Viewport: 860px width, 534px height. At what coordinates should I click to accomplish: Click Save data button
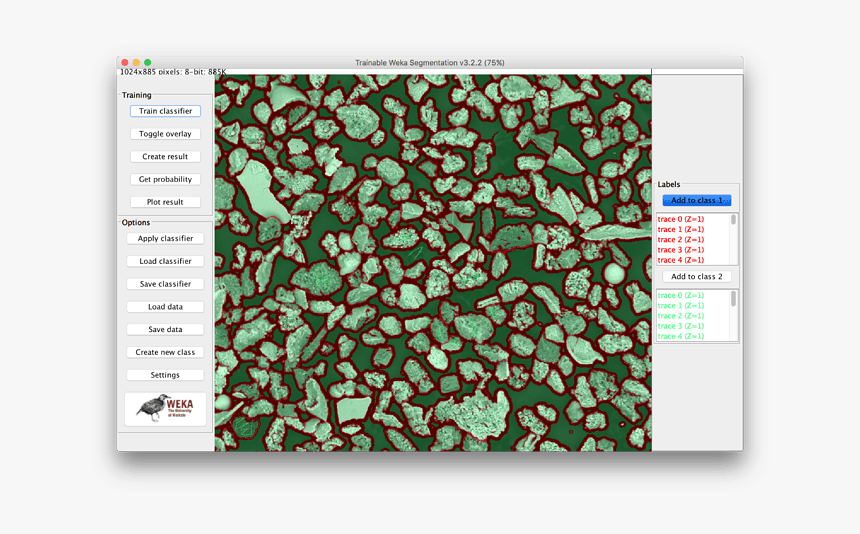(x=165, y=330)
